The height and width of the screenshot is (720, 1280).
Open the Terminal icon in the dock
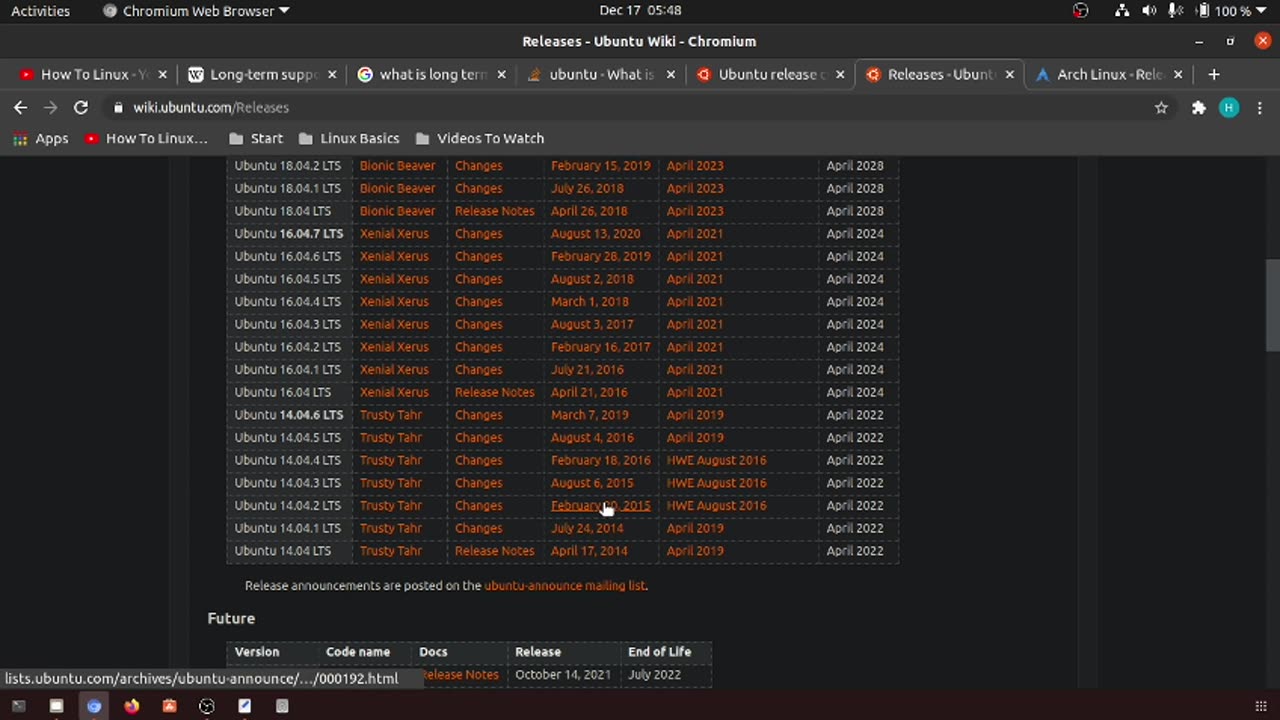click(18, 706)
